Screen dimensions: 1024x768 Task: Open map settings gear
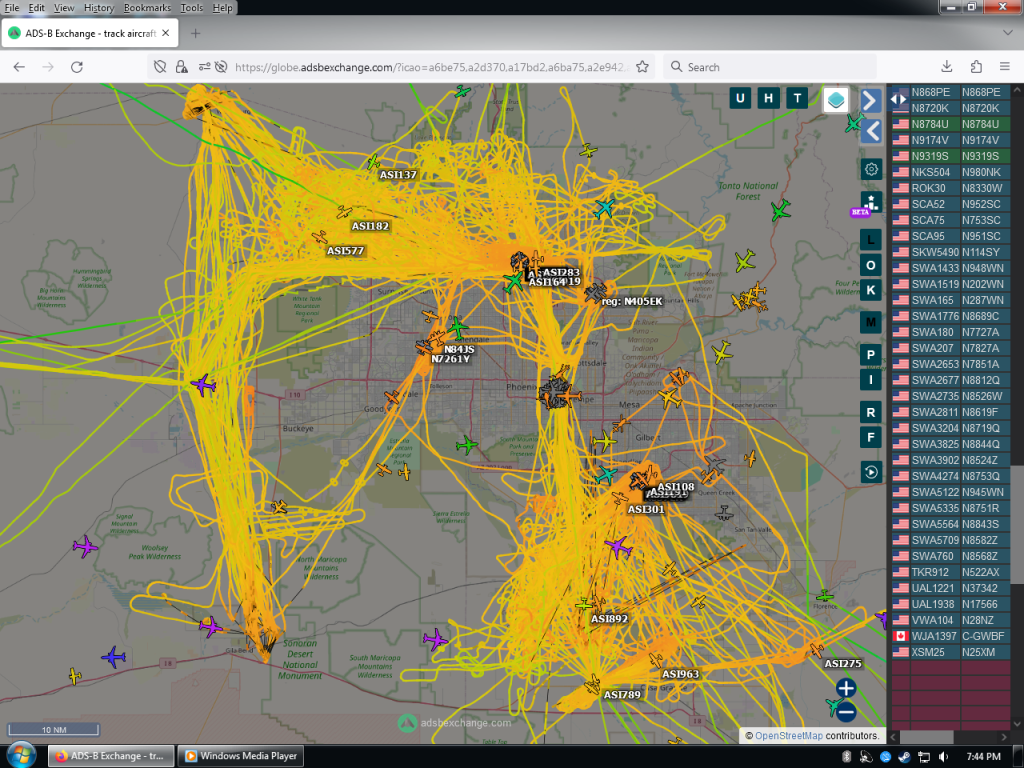coord(871,170)
